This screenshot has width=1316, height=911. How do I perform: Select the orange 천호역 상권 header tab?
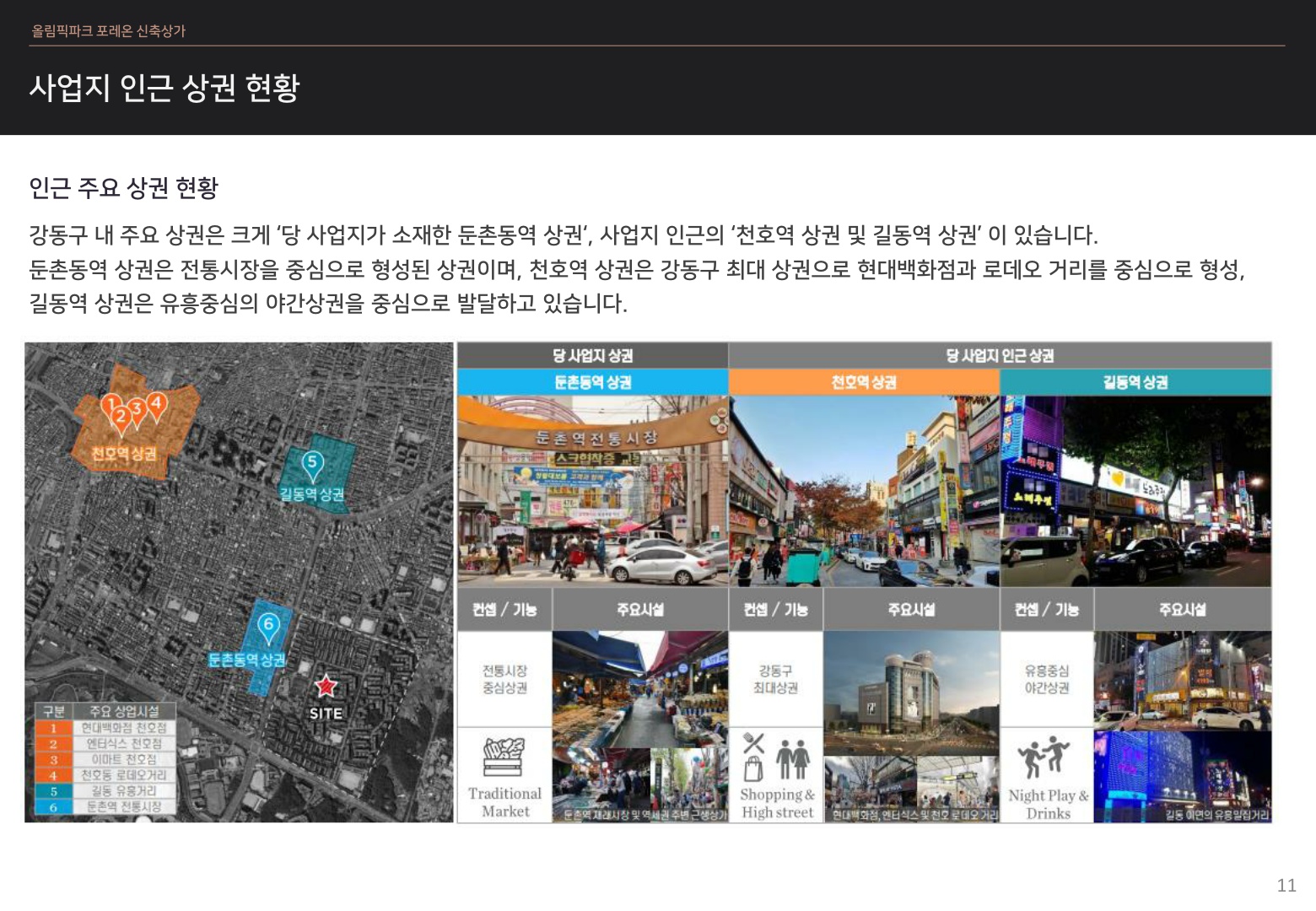(864, 382)
